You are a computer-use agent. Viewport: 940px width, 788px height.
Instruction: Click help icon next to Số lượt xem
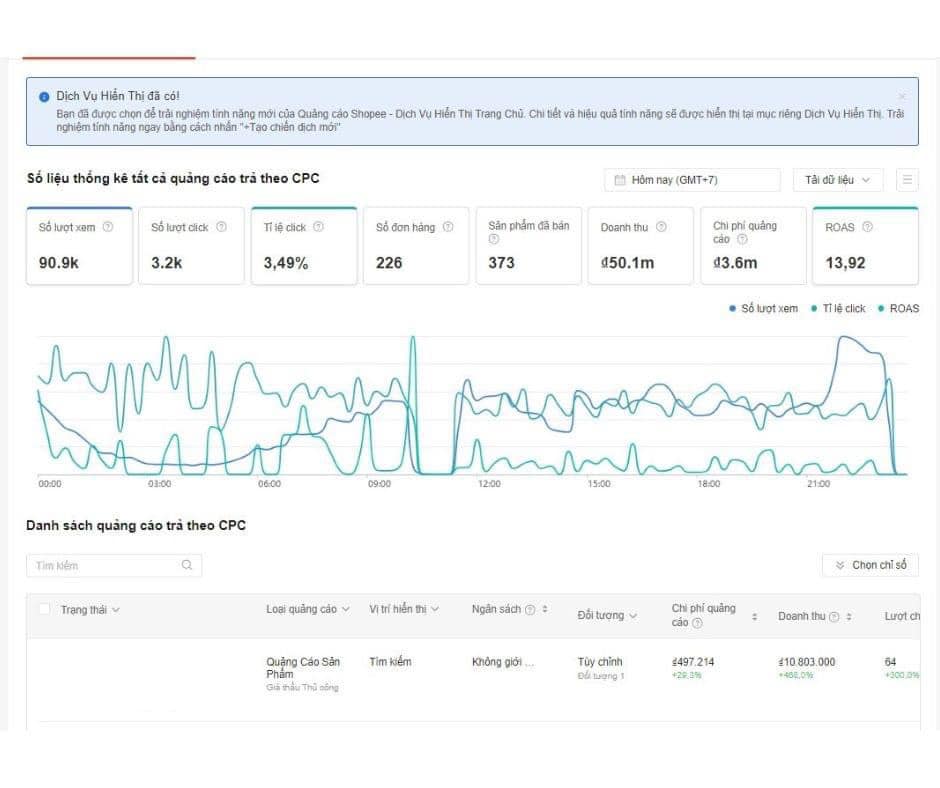click(108, 227)
